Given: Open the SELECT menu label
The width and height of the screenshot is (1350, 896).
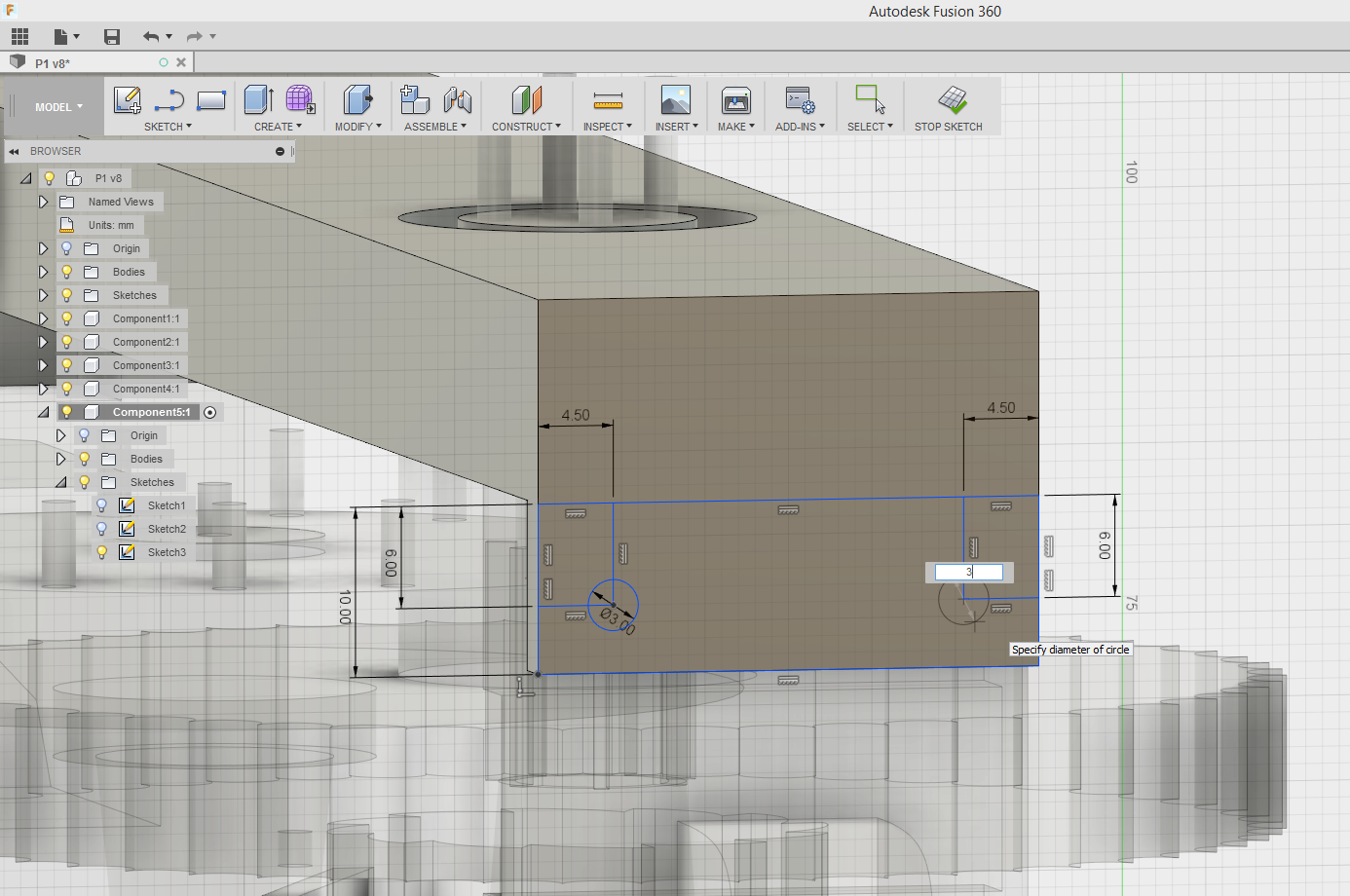Looking at the screenshot, I should 870,127.
